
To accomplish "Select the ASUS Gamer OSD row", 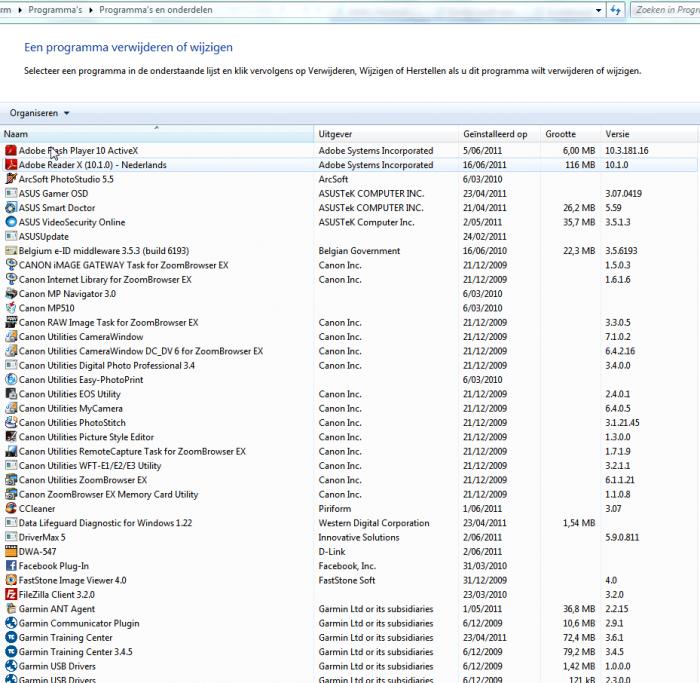I will click(348, 193).
